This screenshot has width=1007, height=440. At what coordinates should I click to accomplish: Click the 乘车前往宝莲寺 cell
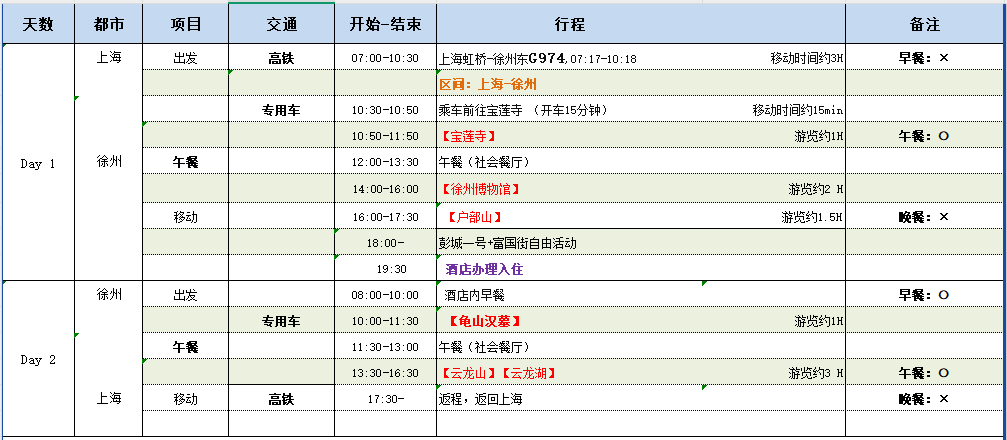[640, 110]
